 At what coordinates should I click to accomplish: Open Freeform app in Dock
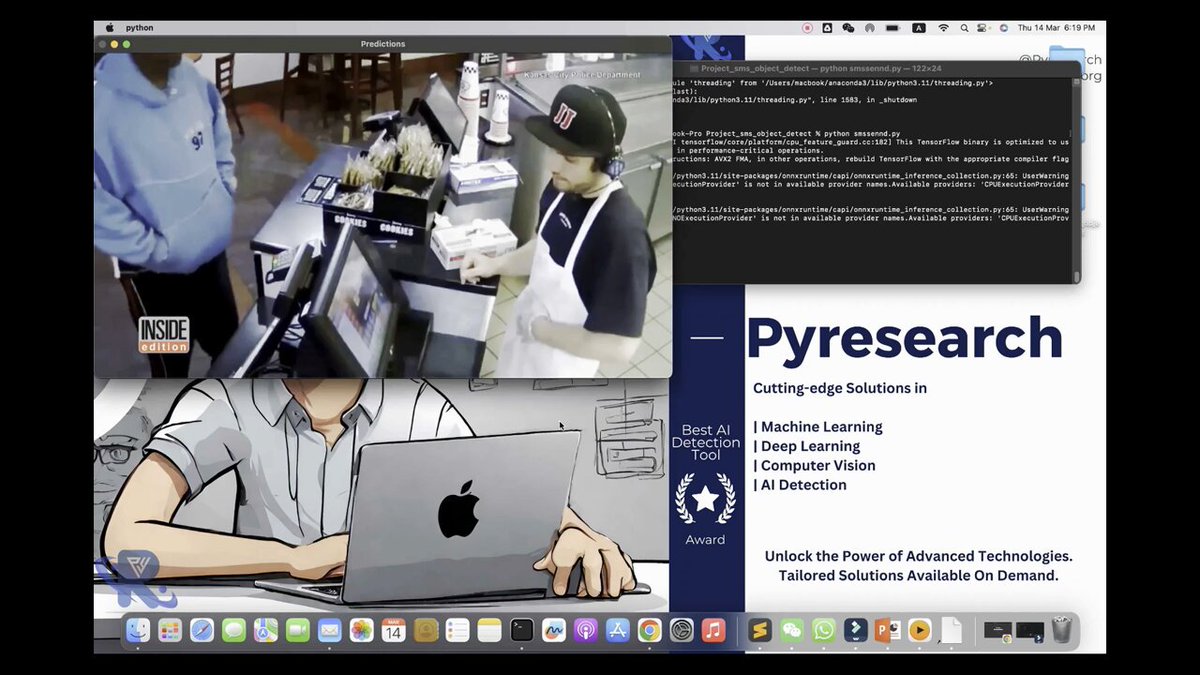click(x=553, y=630)
